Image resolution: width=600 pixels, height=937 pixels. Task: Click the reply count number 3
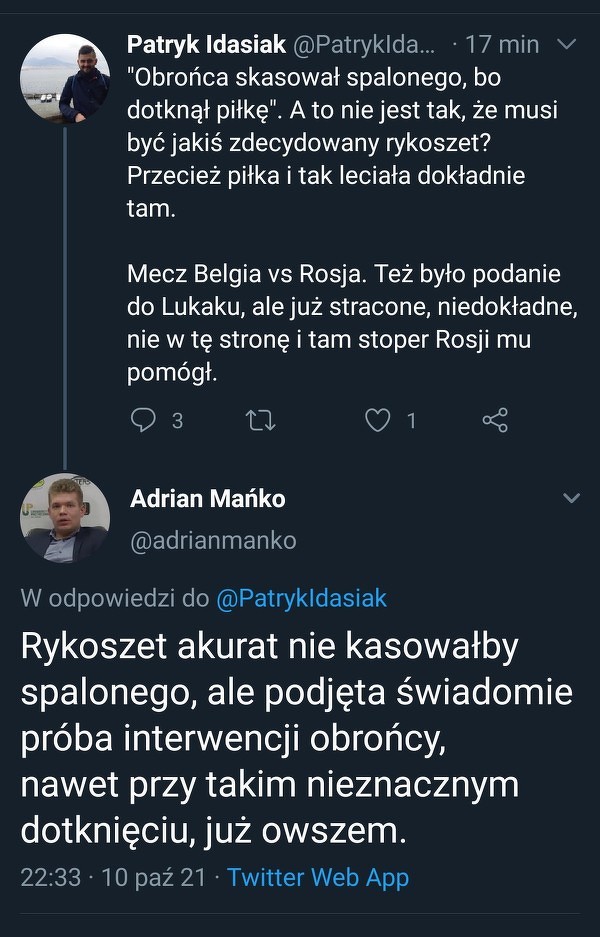point(177,421)
